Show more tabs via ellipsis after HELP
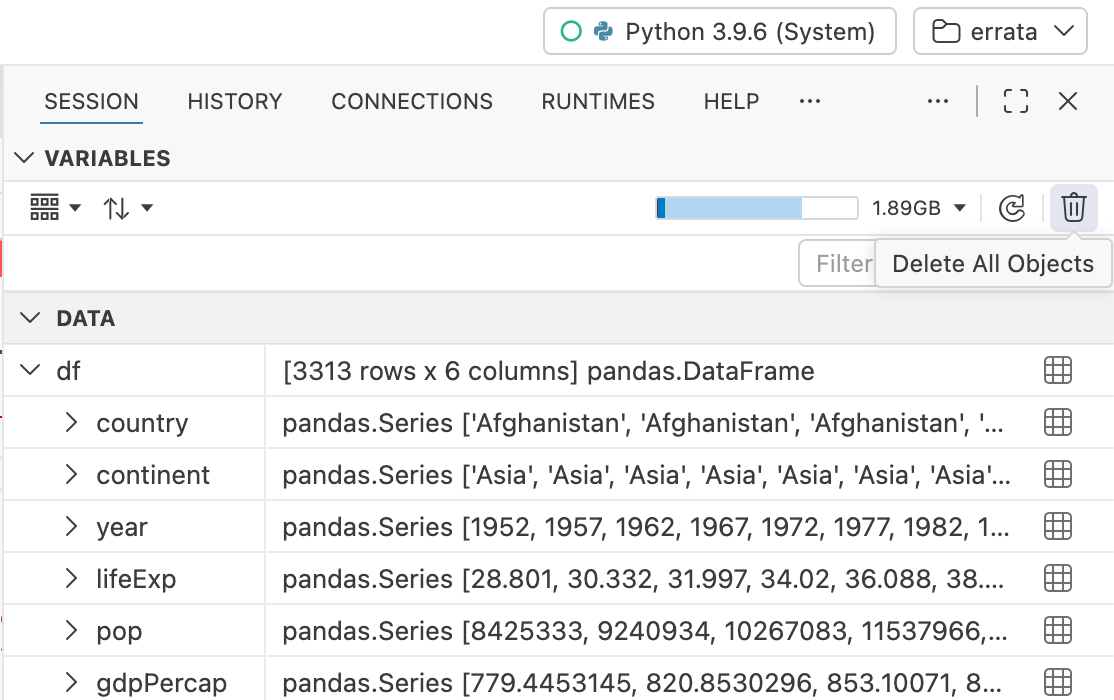 (809, 102)
